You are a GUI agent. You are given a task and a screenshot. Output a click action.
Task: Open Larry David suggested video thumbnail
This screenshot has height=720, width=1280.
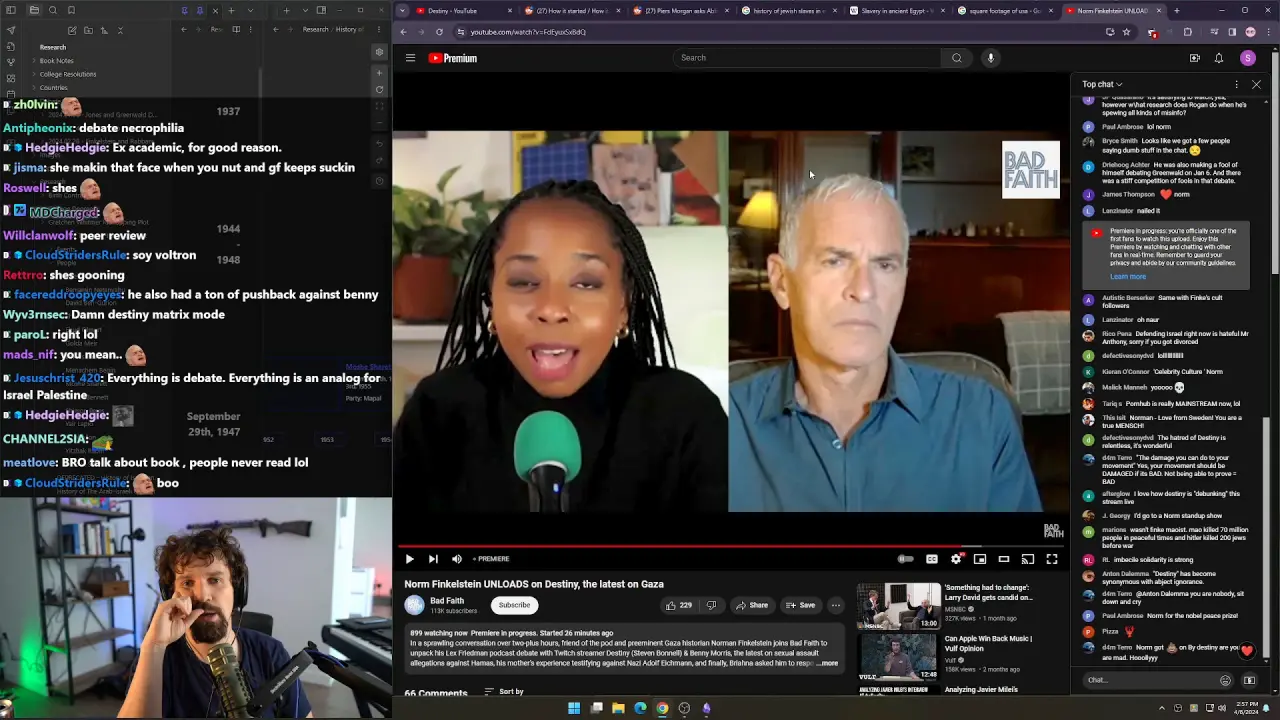(x=898, y=606)
